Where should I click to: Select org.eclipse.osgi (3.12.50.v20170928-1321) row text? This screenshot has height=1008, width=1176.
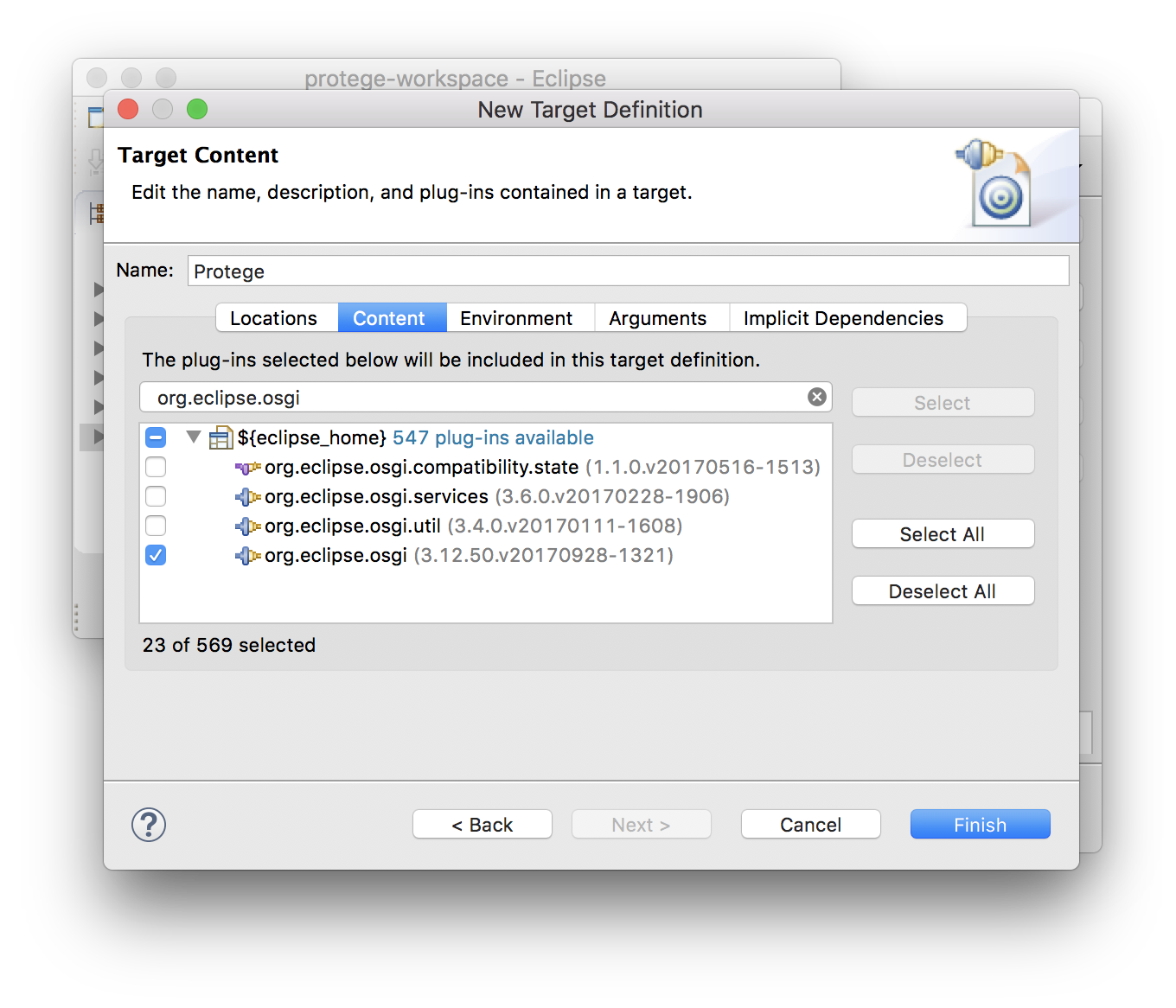pyautogui.click(x=469, y=556)
